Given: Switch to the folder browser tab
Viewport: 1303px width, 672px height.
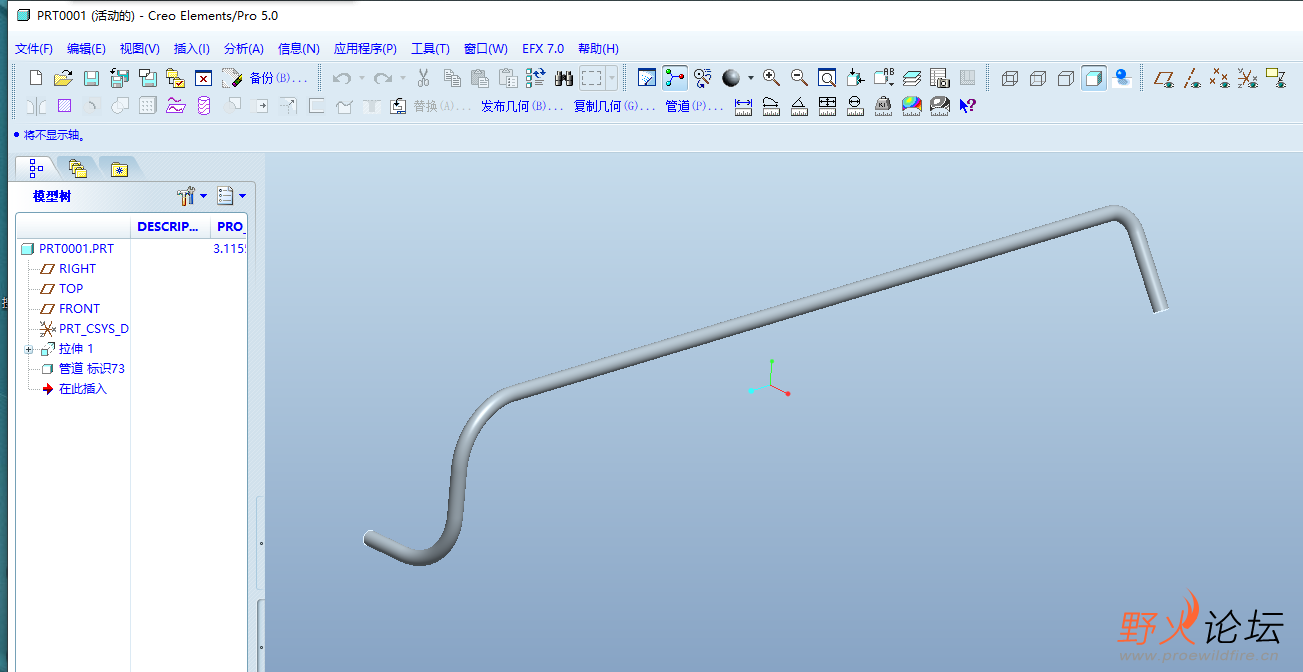Looking at the screenshot, I should [78, 168].
